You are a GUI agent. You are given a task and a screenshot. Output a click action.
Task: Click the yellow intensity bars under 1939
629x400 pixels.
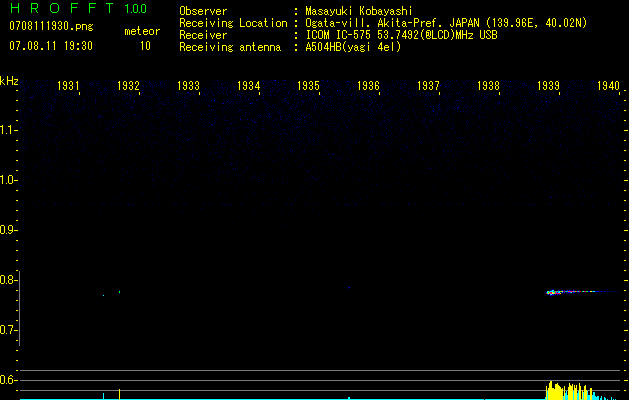pyautogui.click(x=569, y=391)
